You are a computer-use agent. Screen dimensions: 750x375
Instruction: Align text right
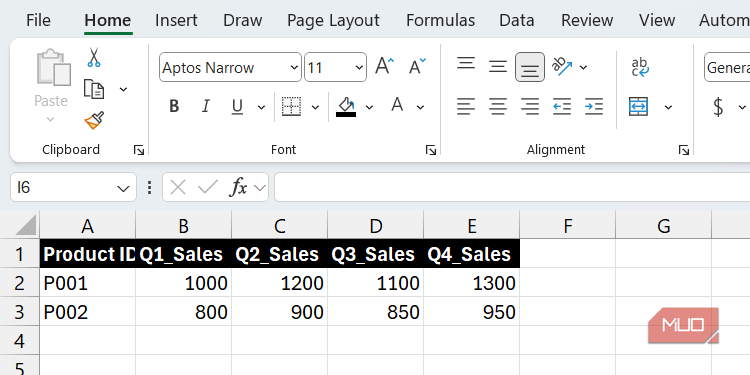(x=529, y=106)
